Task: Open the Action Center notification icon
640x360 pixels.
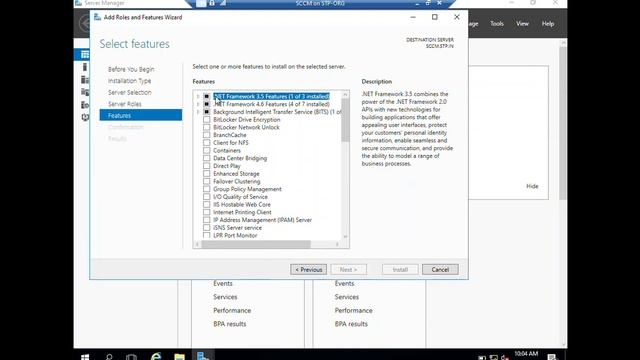Action: pyautogui.click(x=551, y=357)
